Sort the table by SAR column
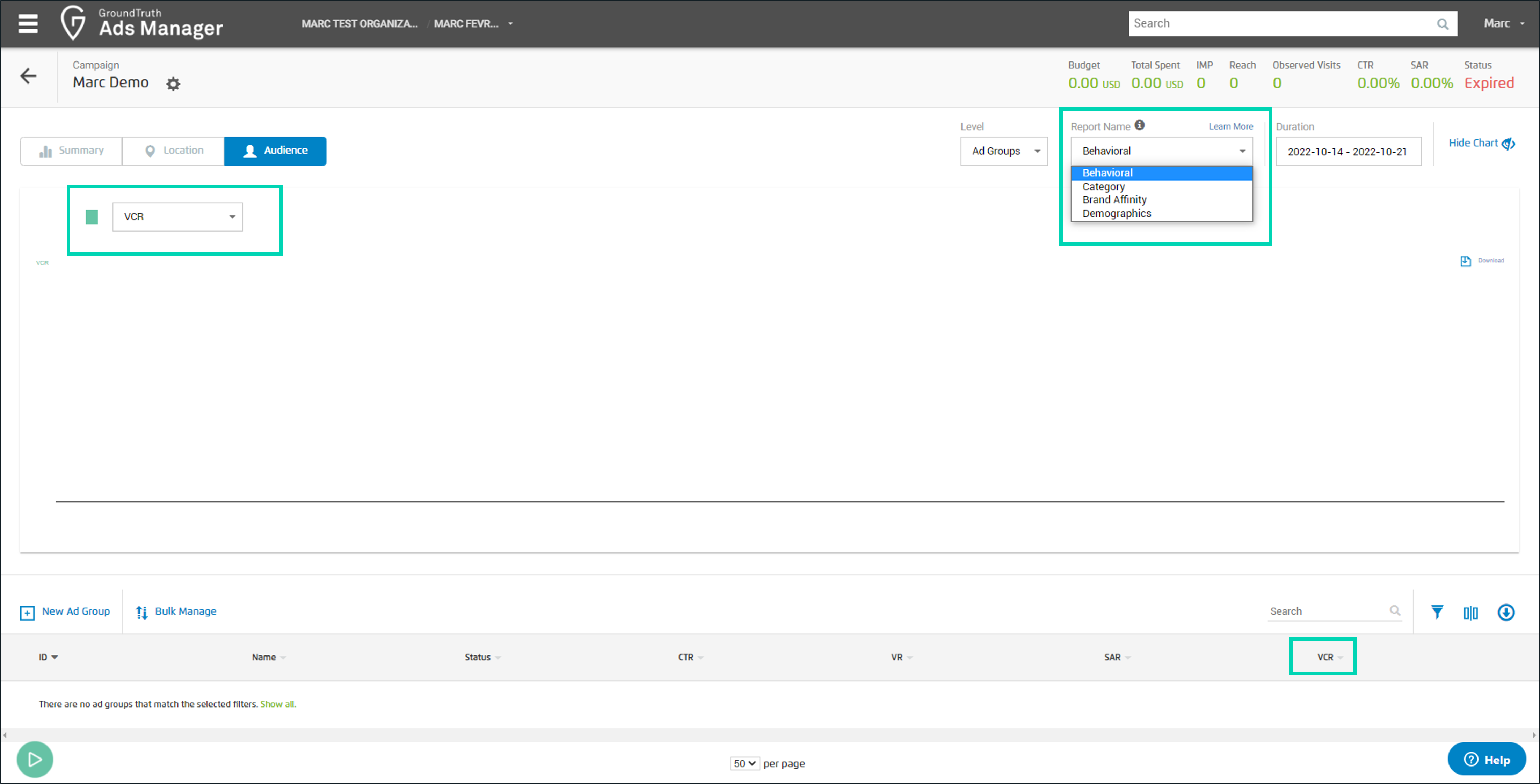1540x784 pixels. pos(1117,657)
